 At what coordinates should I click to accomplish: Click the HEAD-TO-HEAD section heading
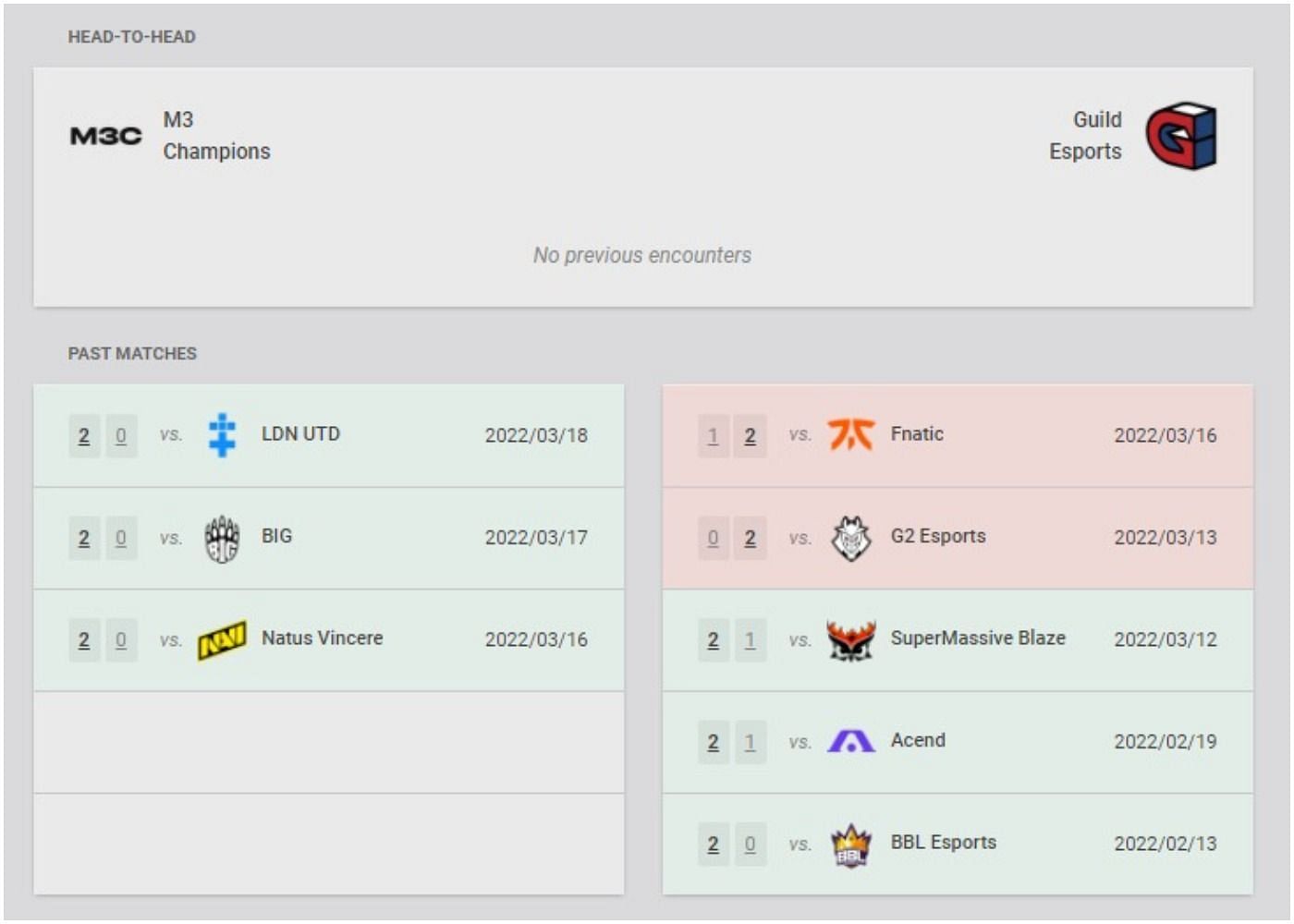tap(131, 37)
